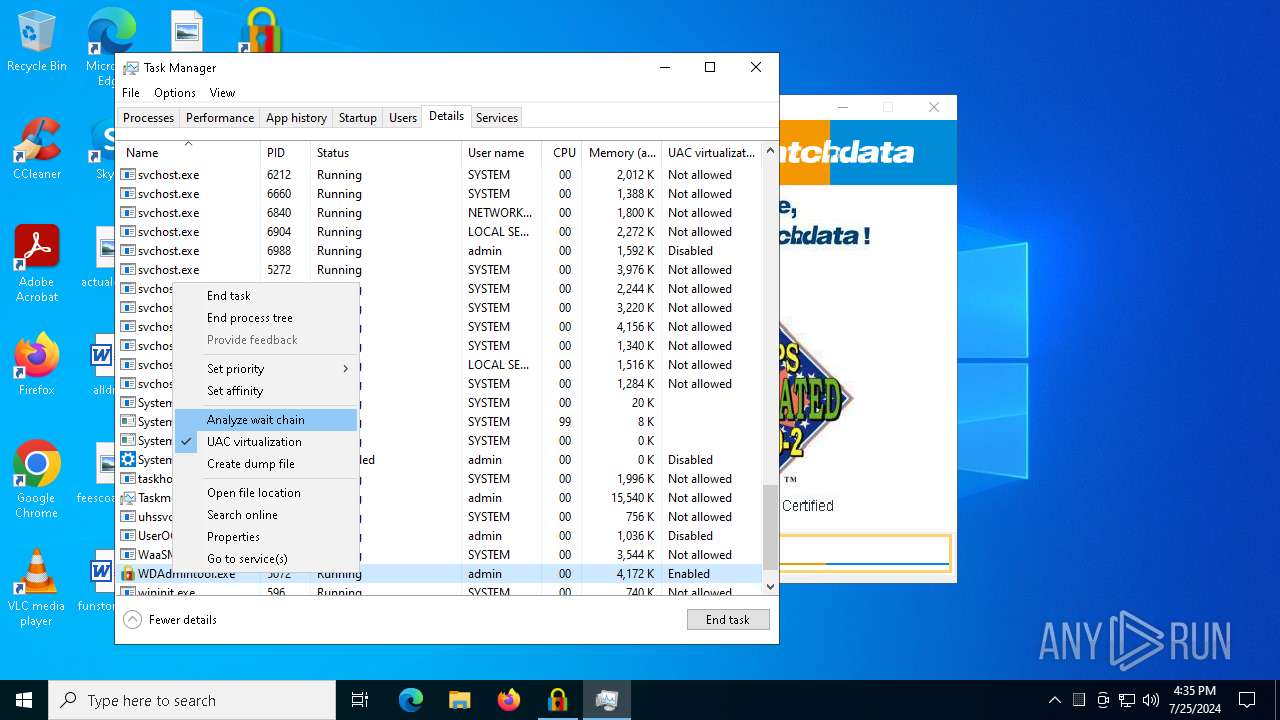Select Go to service(s) menu item
The image size is (1280, 720).
point(266,559)
